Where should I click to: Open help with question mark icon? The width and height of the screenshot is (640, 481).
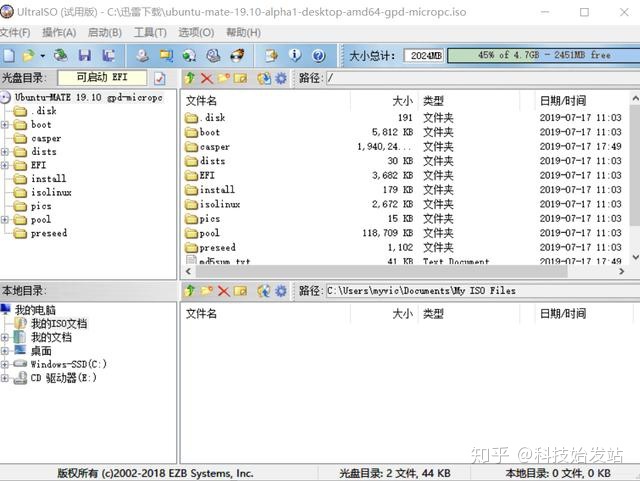pos(318,56)
